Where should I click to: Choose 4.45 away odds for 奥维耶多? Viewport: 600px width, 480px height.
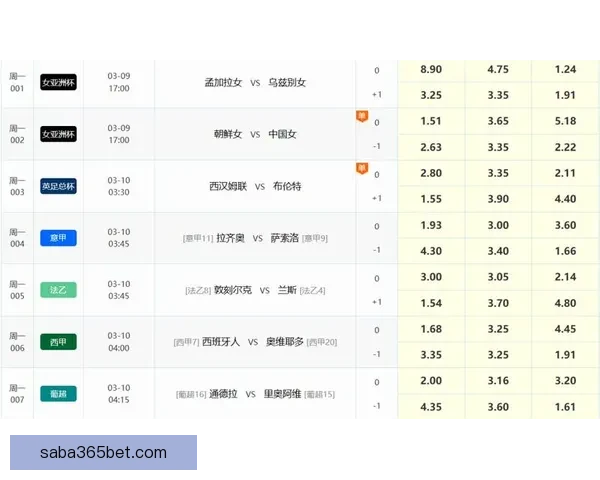pyautogui.click(x=565, y=329)
